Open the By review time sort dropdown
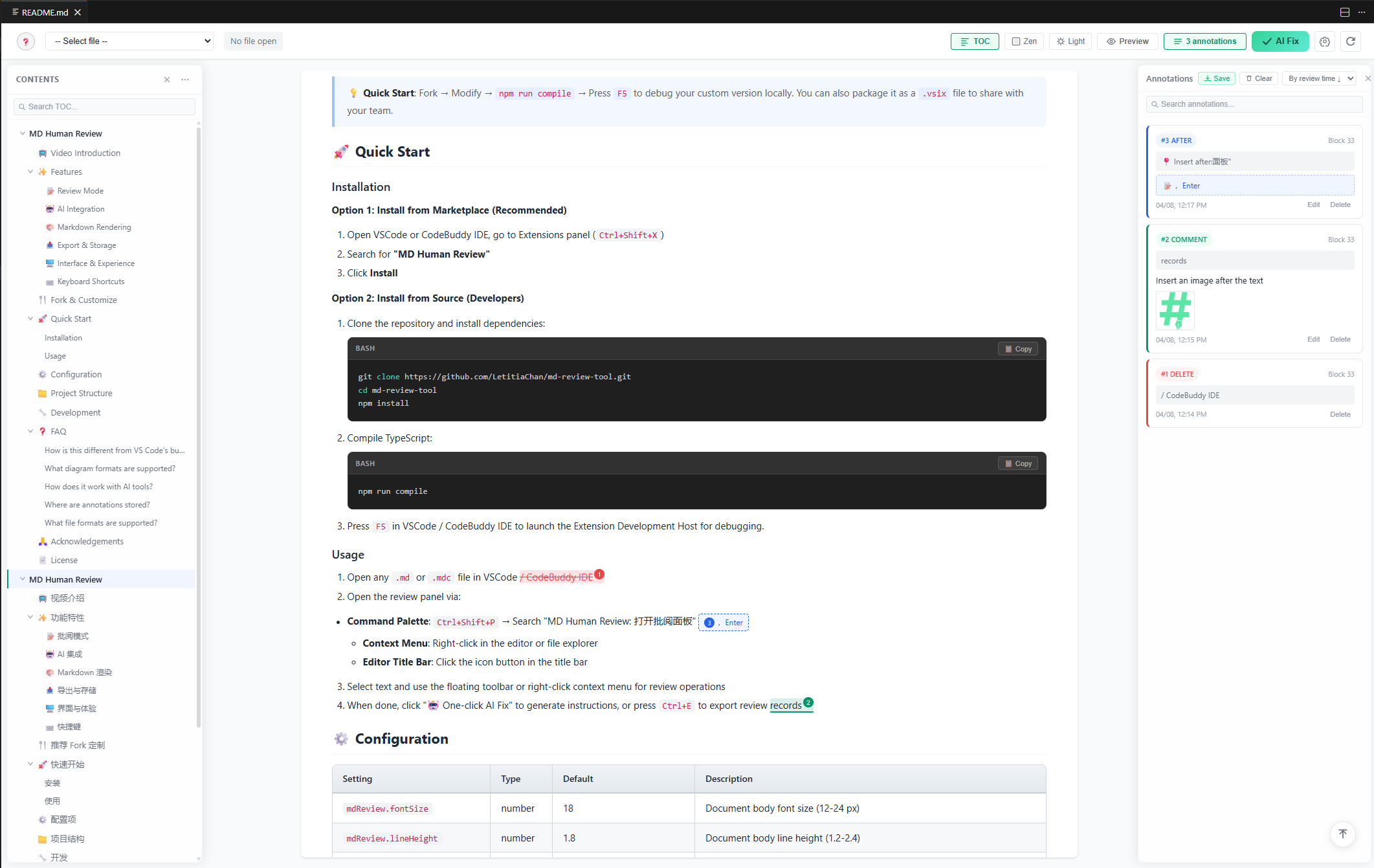This screenshot has height=868, width=1374. click(x=1319, y=78)
